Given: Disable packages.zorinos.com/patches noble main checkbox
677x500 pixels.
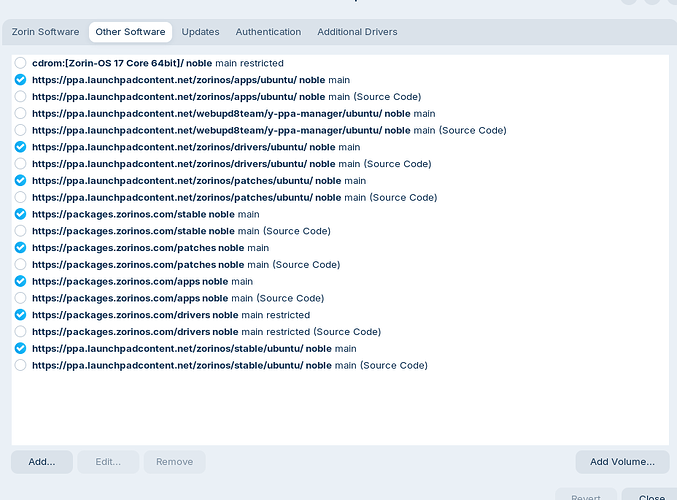Looking at the screenshot, I should click(x=20, y=248).
